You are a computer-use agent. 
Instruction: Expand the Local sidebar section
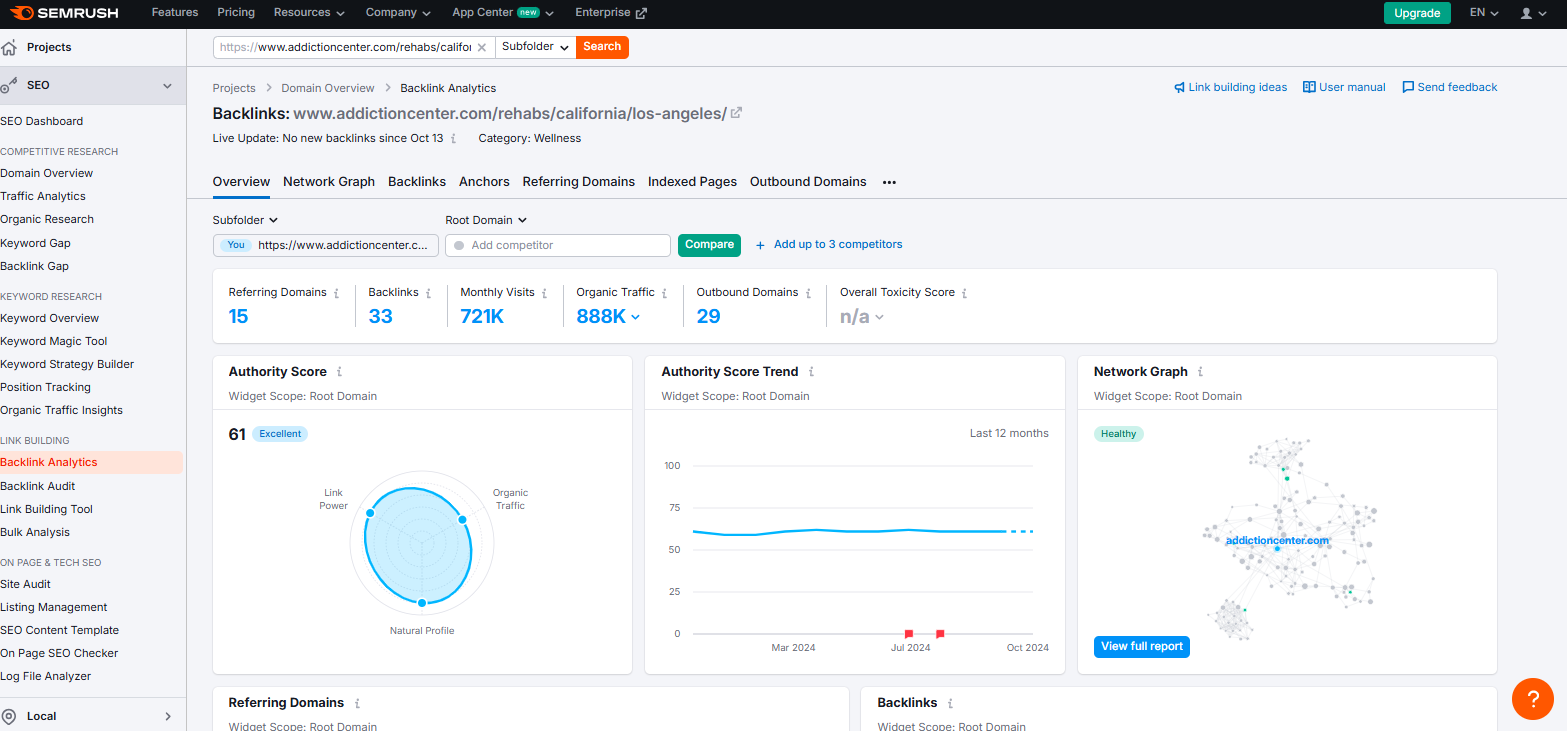(x=167, y=716)
